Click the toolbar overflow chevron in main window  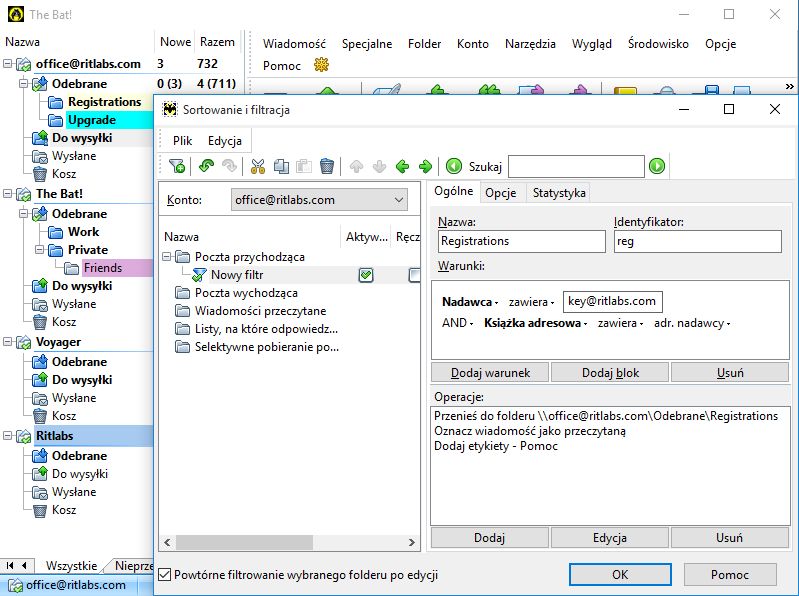[789, 86]
